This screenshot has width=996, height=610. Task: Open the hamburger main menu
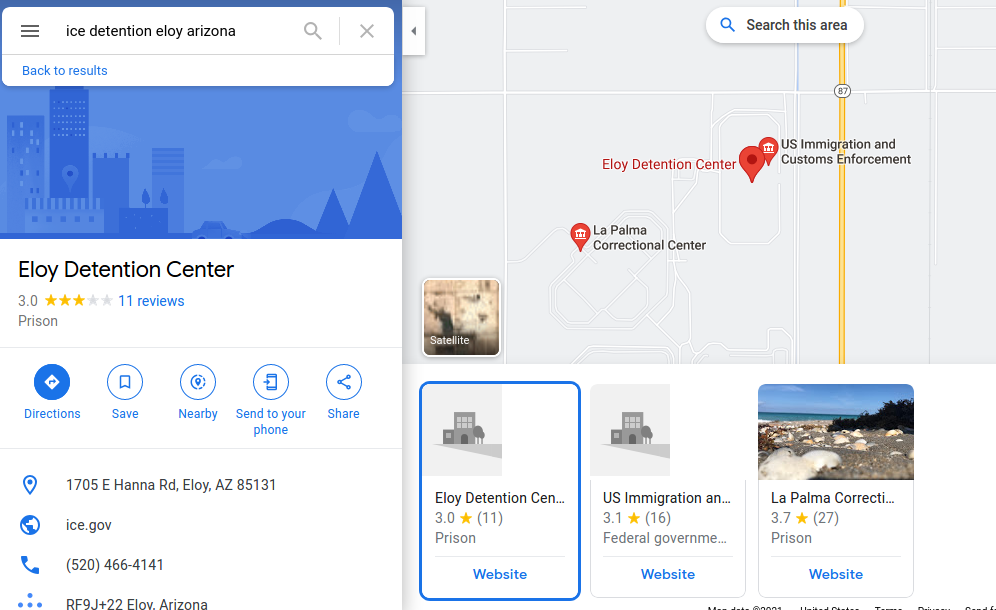[x=30, y=30]
